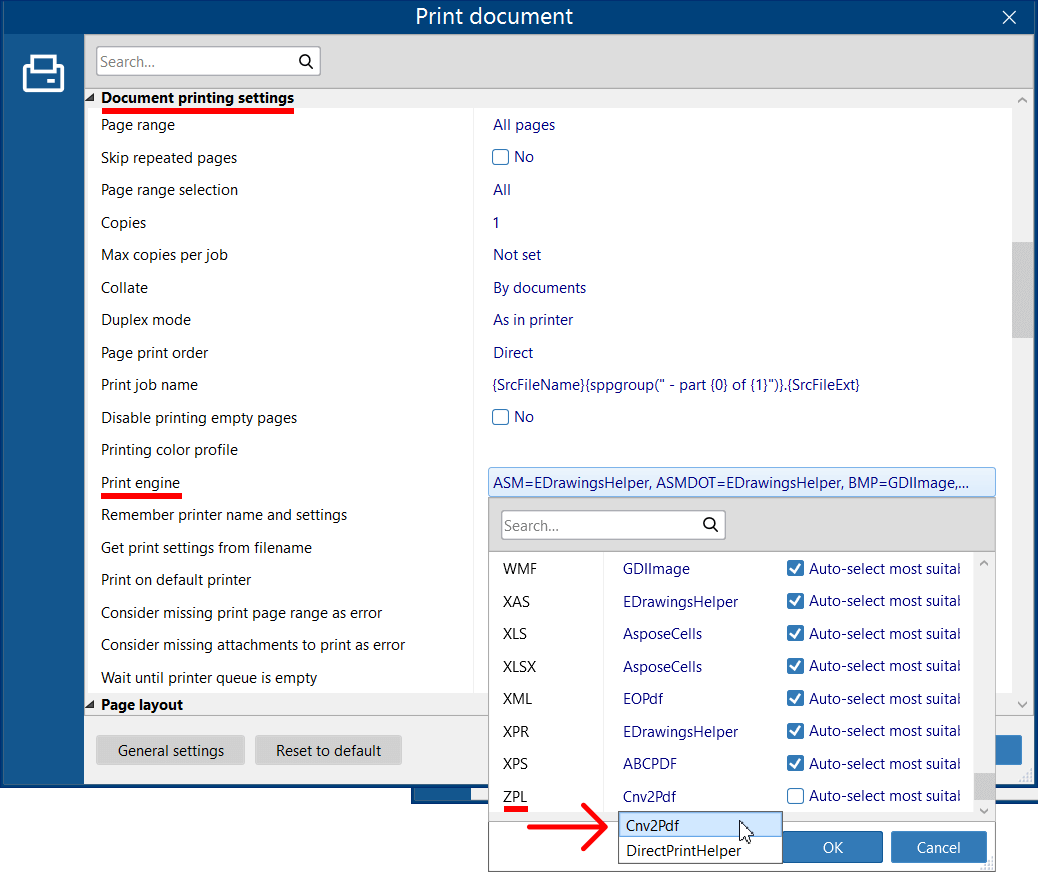Image resolution: width=1038 pixels, height=873 pixels.
Task: Change the Collate setting By documents
Action: 539,287
